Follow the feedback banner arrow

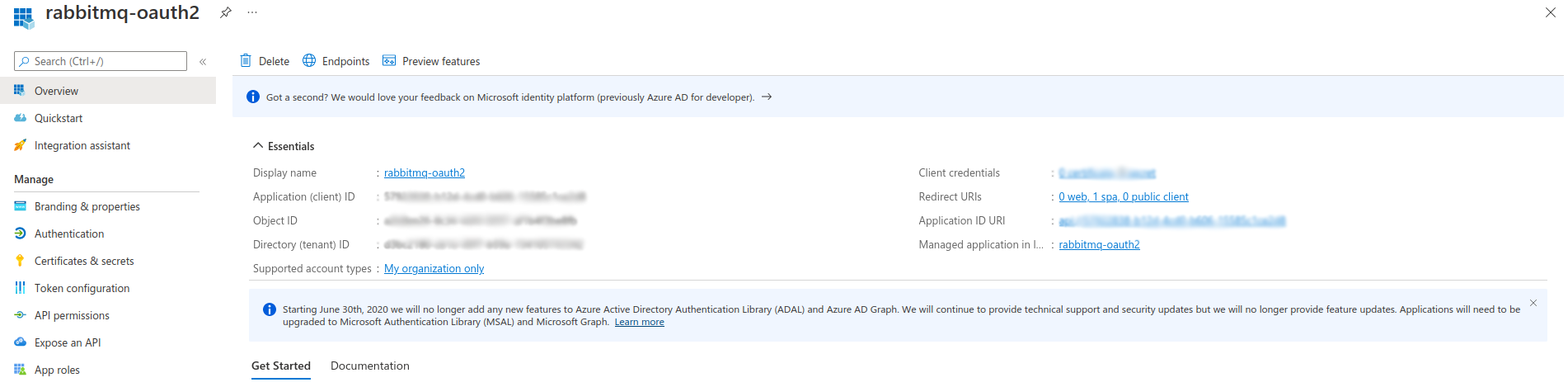tap(767, 97)
